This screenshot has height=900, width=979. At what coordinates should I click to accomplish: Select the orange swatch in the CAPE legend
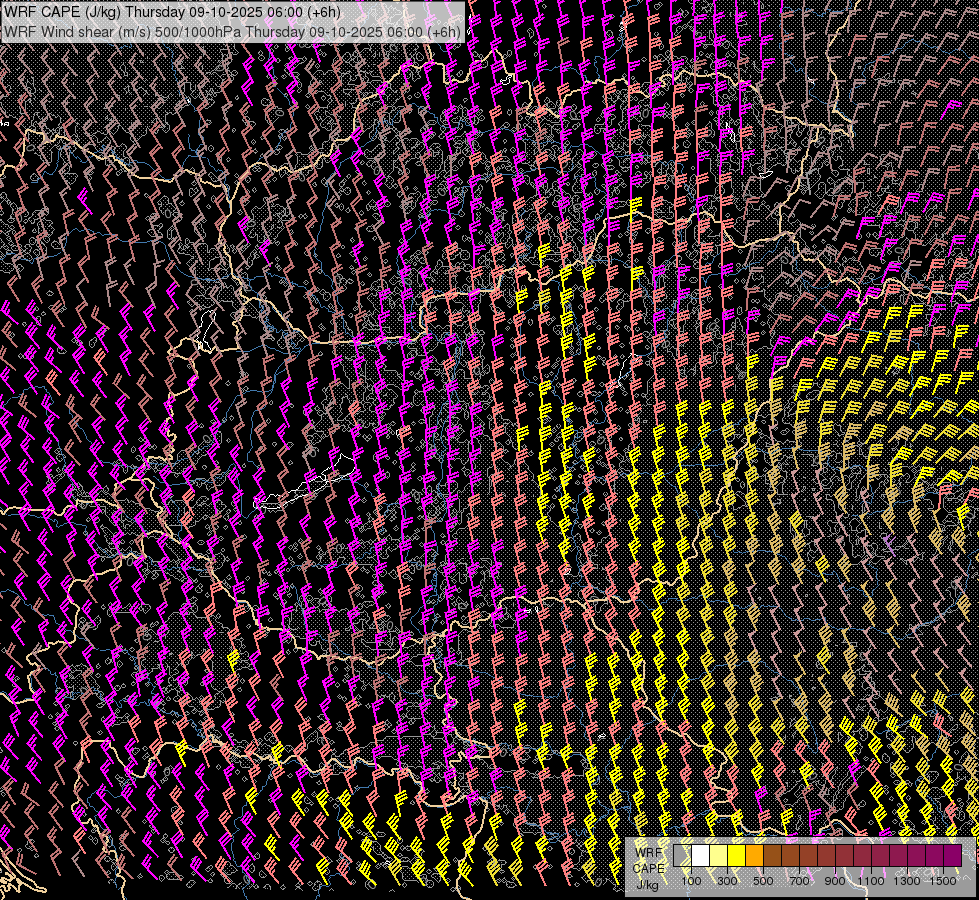pyautogui.click(x=754, y=855)
